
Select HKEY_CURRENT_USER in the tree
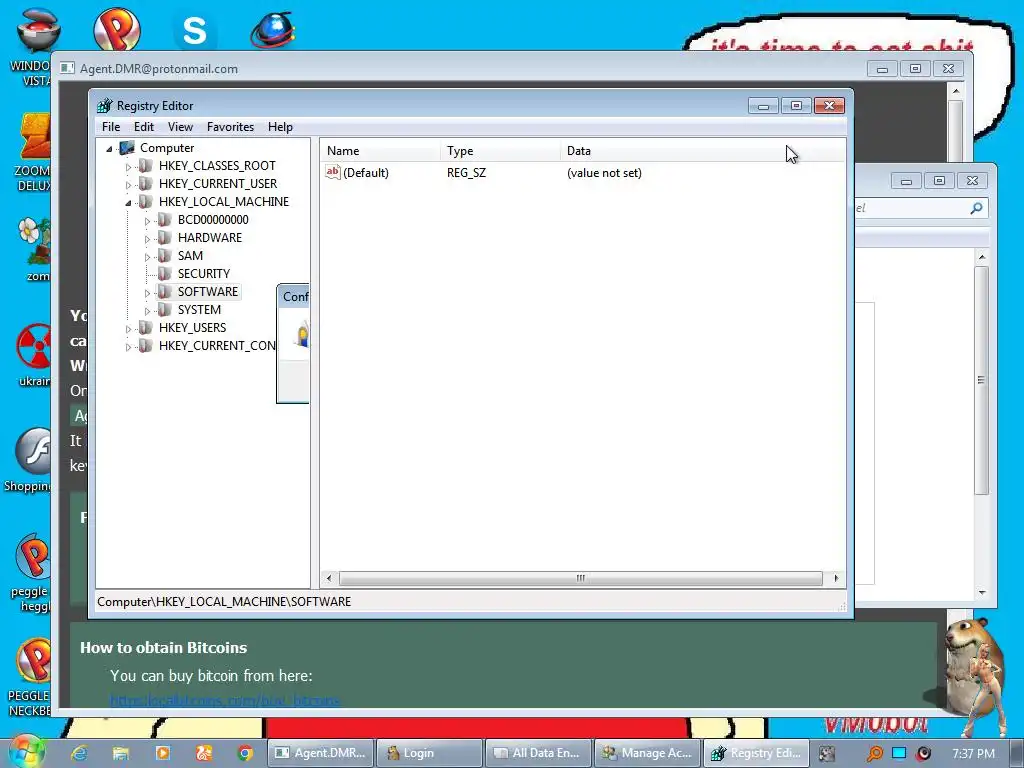(x=217, y=184)
